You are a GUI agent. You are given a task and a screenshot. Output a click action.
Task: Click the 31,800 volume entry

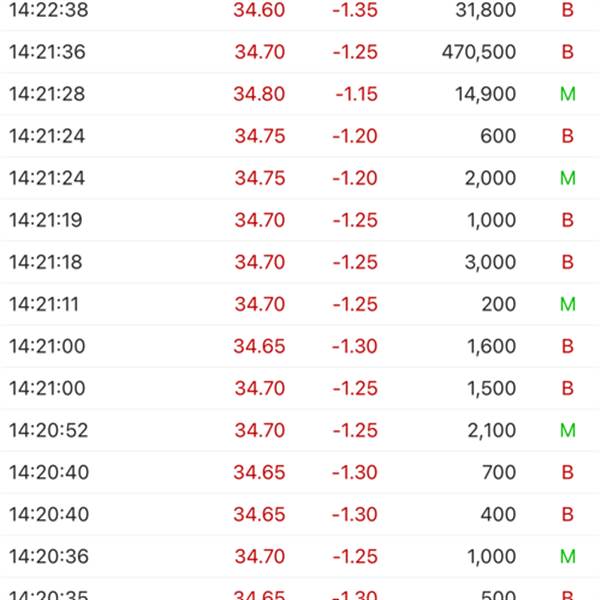(486, 10)
